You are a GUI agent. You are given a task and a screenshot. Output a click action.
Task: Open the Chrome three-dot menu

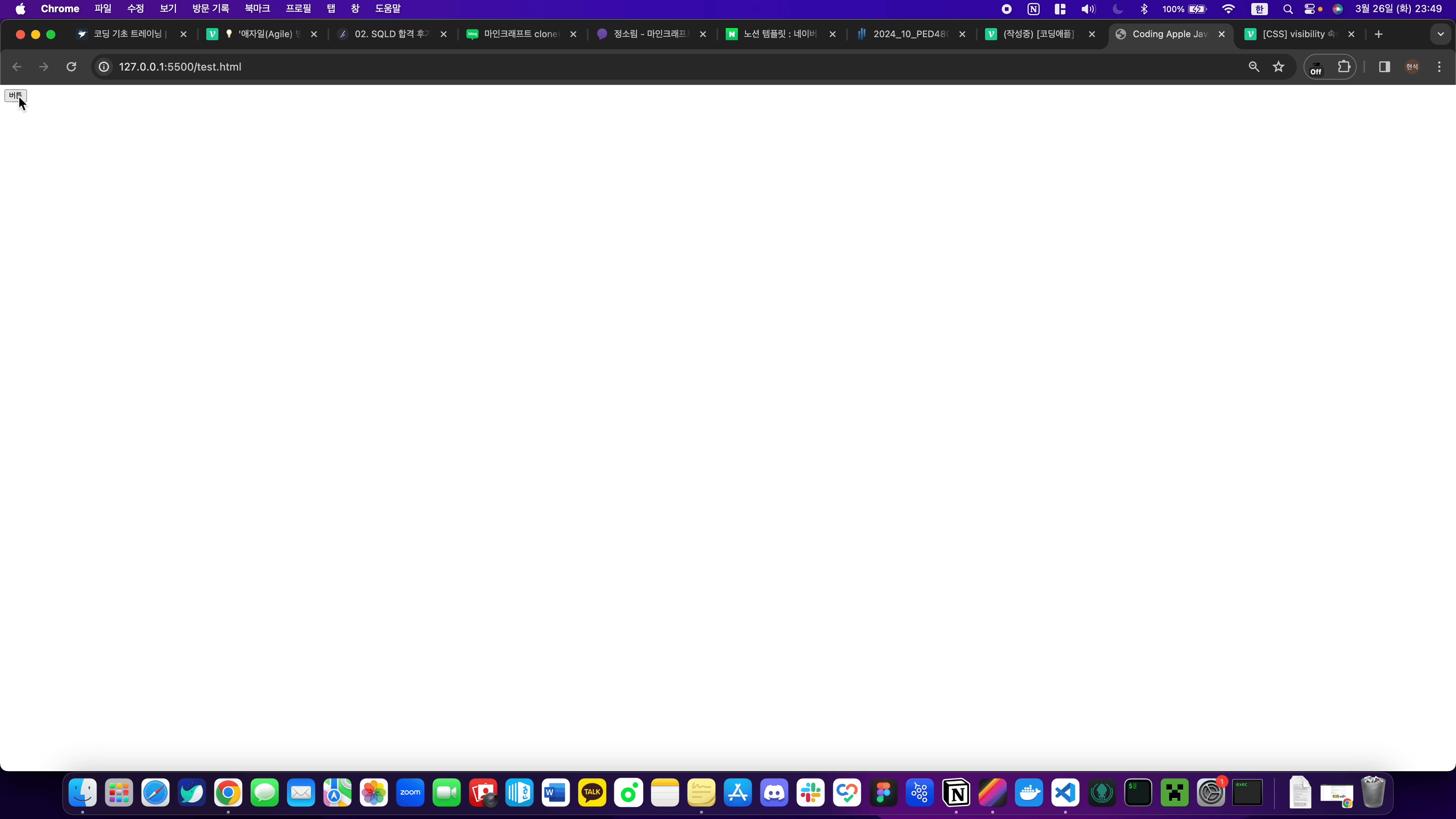[1439, 67]
